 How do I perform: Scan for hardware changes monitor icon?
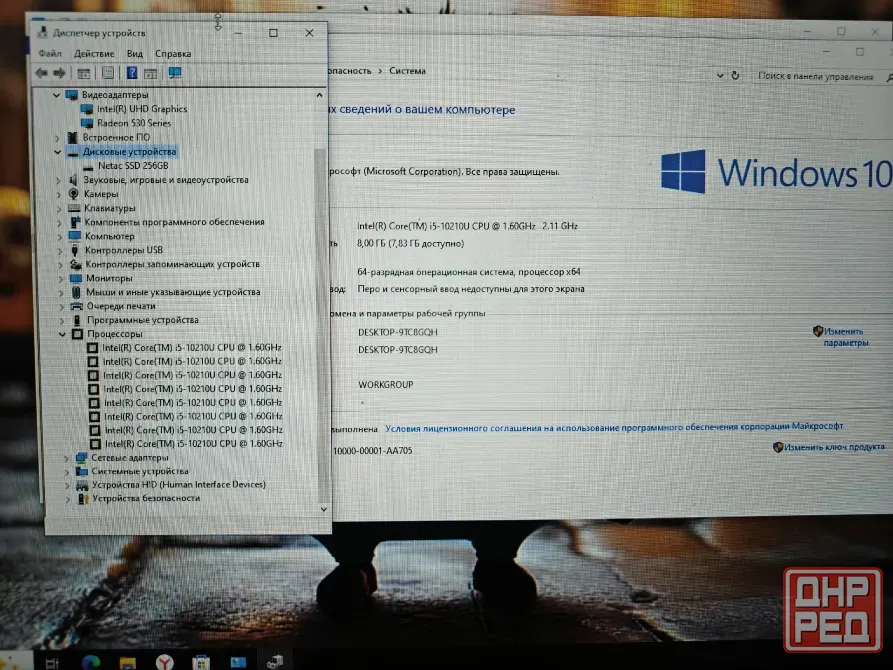click(x=175, y=73)
